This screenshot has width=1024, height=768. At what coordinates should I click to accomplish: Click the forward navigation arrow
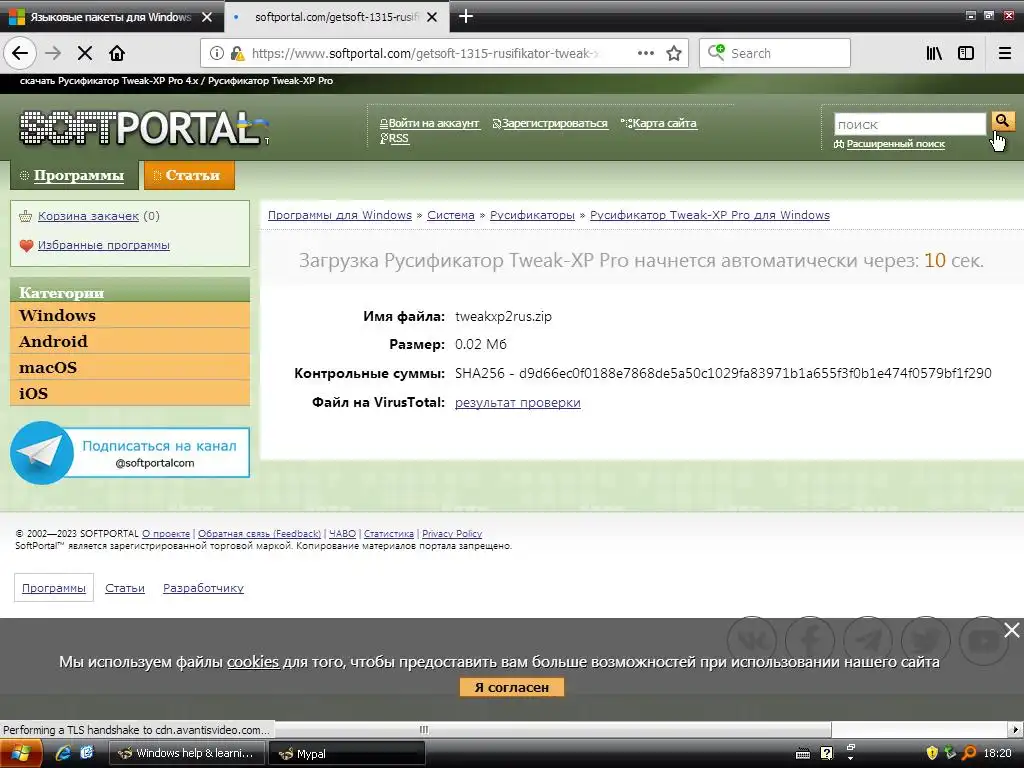click(53, 54)
